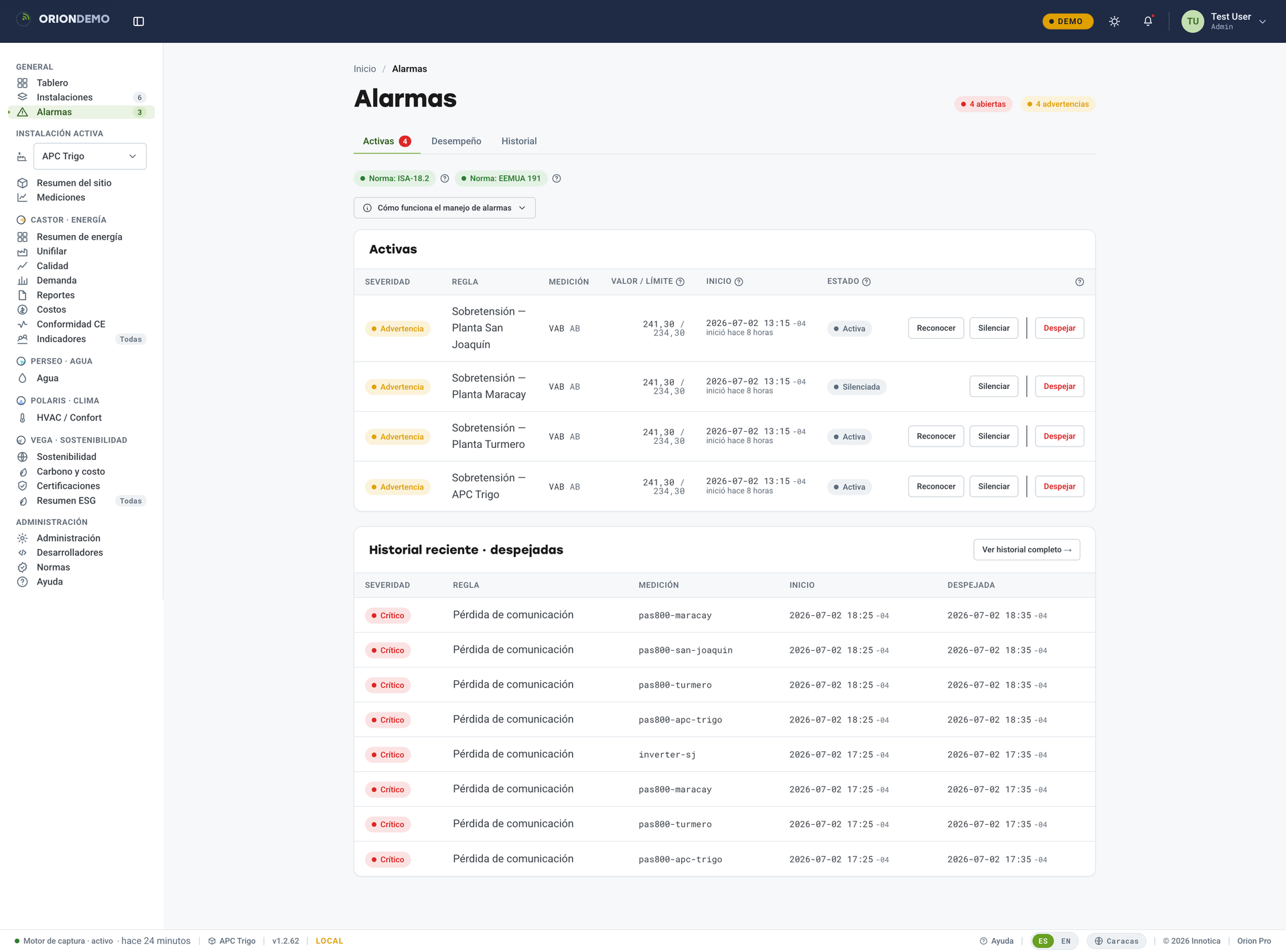Click the 4 abiertas badge

pos(983,104)
